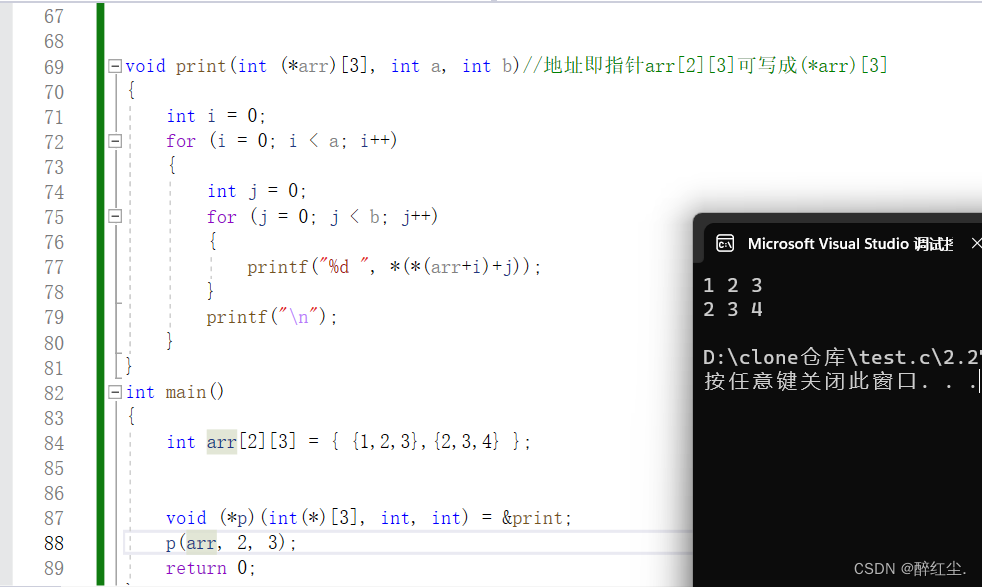
Task: Click the Microsoft Visual Studio debug console title
Action: [850, 244]
